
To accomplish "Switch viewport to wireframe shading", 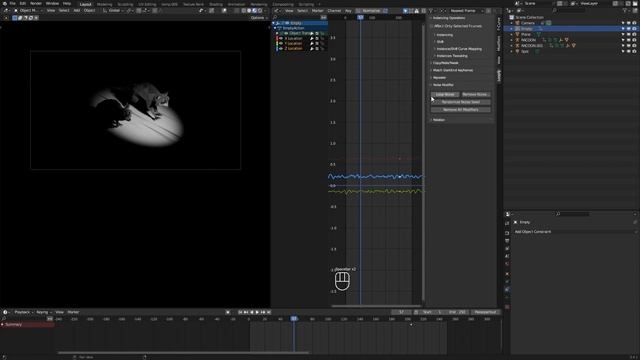I will pos(244,11).
